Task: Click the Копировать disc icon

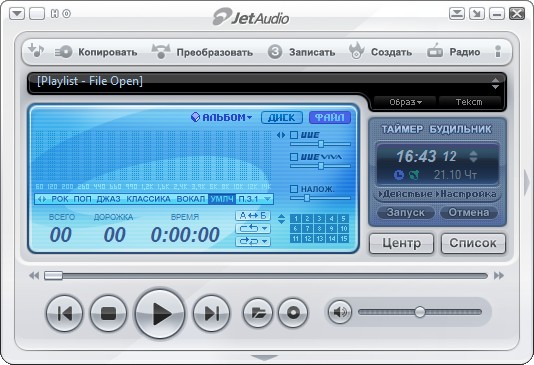Action: click(x=64, y=52)
